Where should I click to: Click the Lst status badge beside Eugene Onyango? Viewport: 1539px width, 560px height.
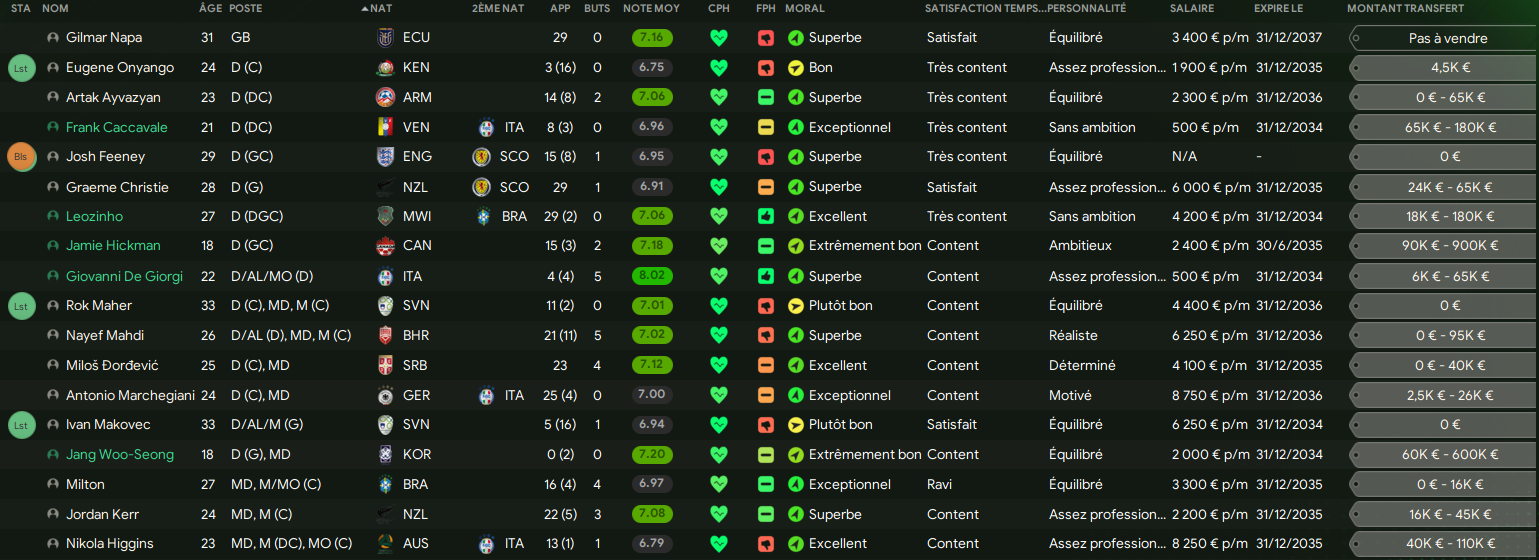[21, 68]
